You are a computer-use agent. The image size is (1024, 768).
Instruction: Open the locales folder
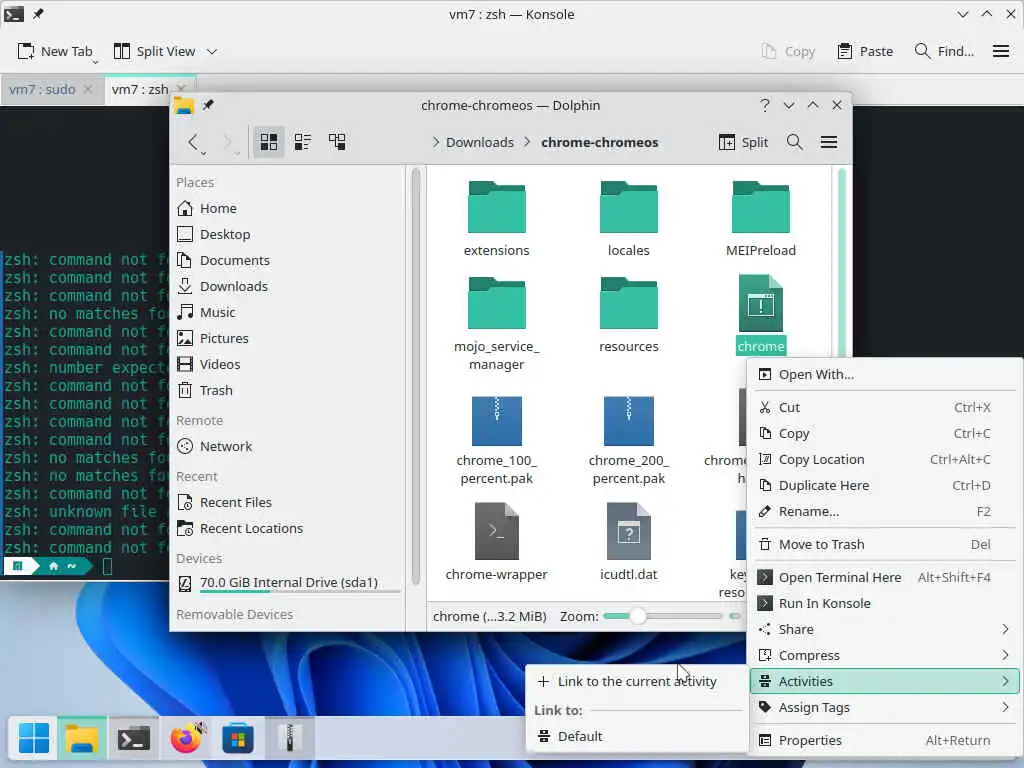(628, 219)
